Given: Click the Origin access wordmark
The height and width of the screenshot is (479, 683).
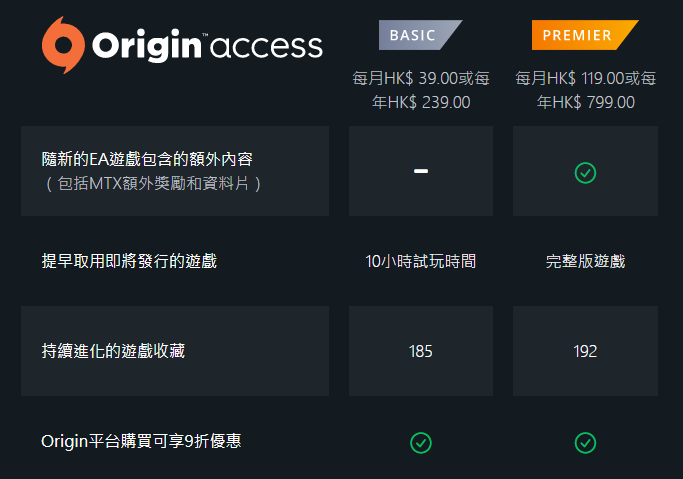Looking at the screenshot, I should 207,46.
